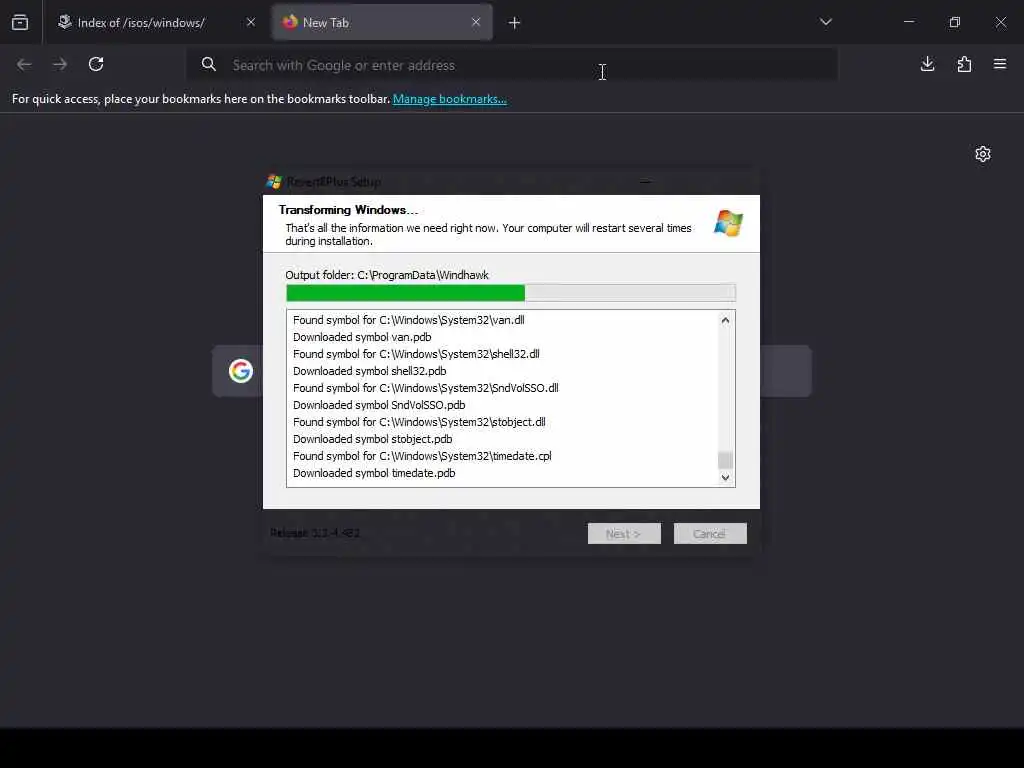Image resolution: width=1024 pixels, height=768 pixels.
Task: Focus the Search with Google address field
Action: [511, 65]
